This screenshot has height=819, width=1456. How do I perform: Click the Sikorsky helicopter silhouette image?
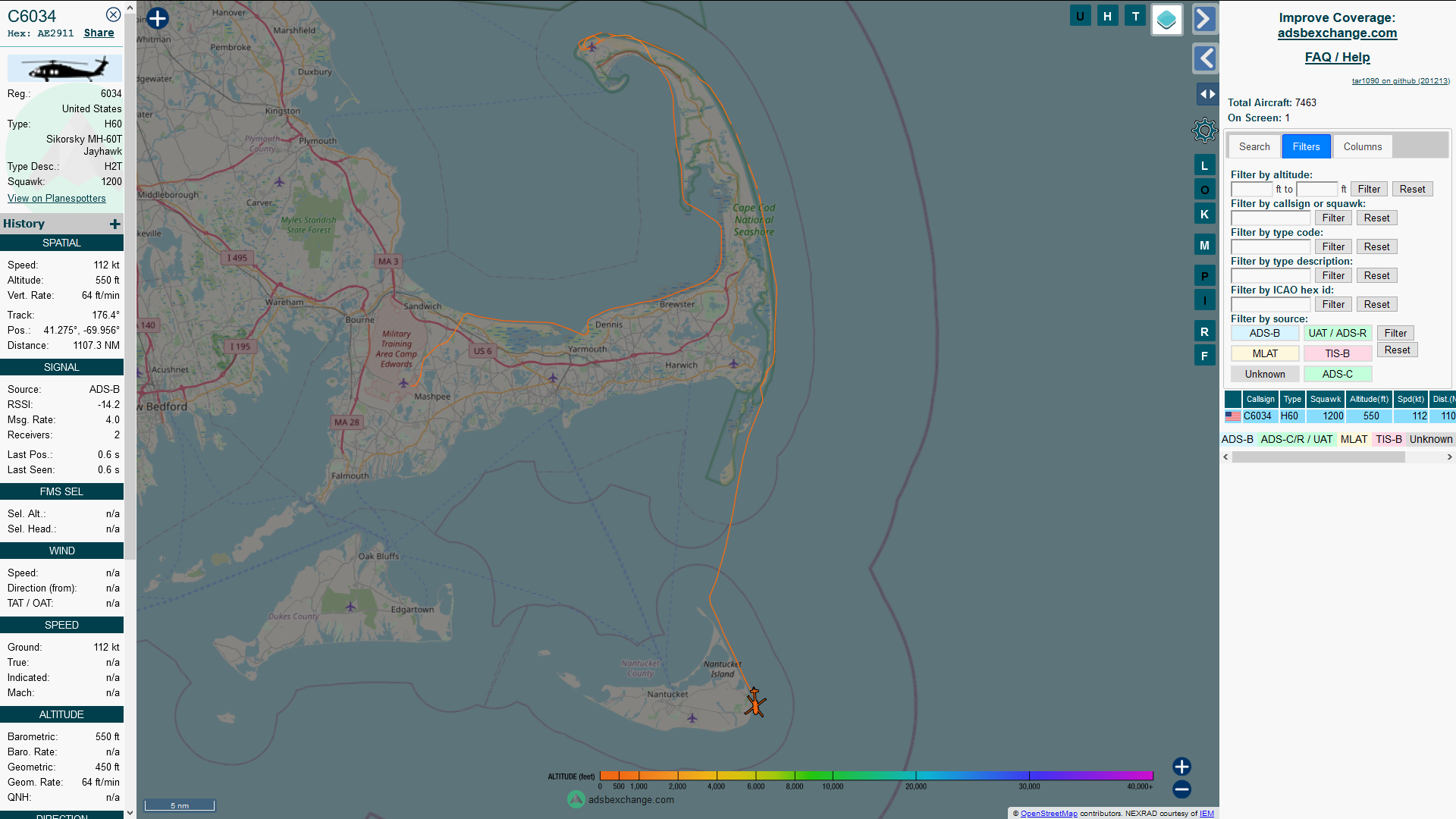[x=64, y=68]
